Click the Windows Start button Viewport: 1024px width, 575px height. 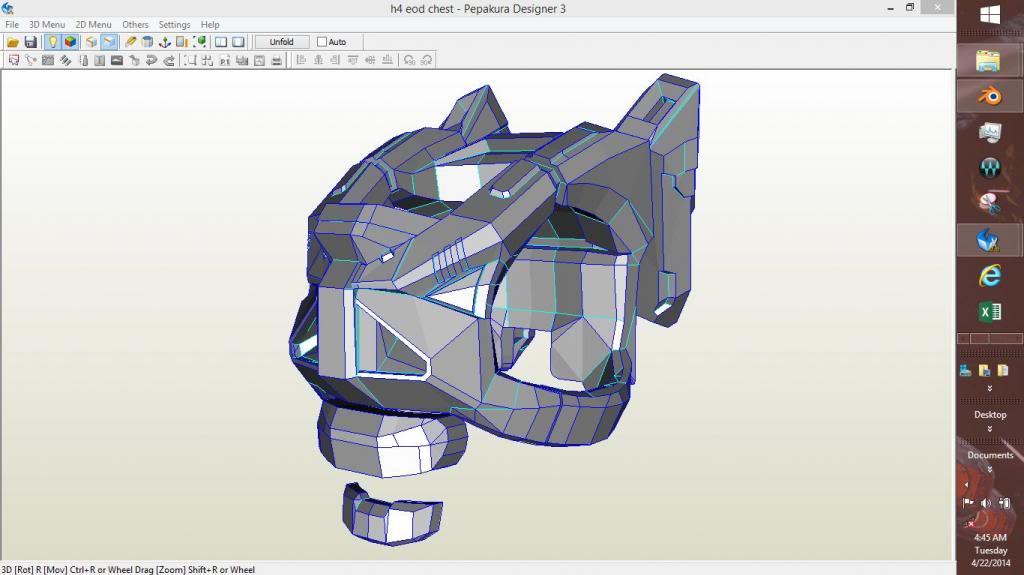990,14
